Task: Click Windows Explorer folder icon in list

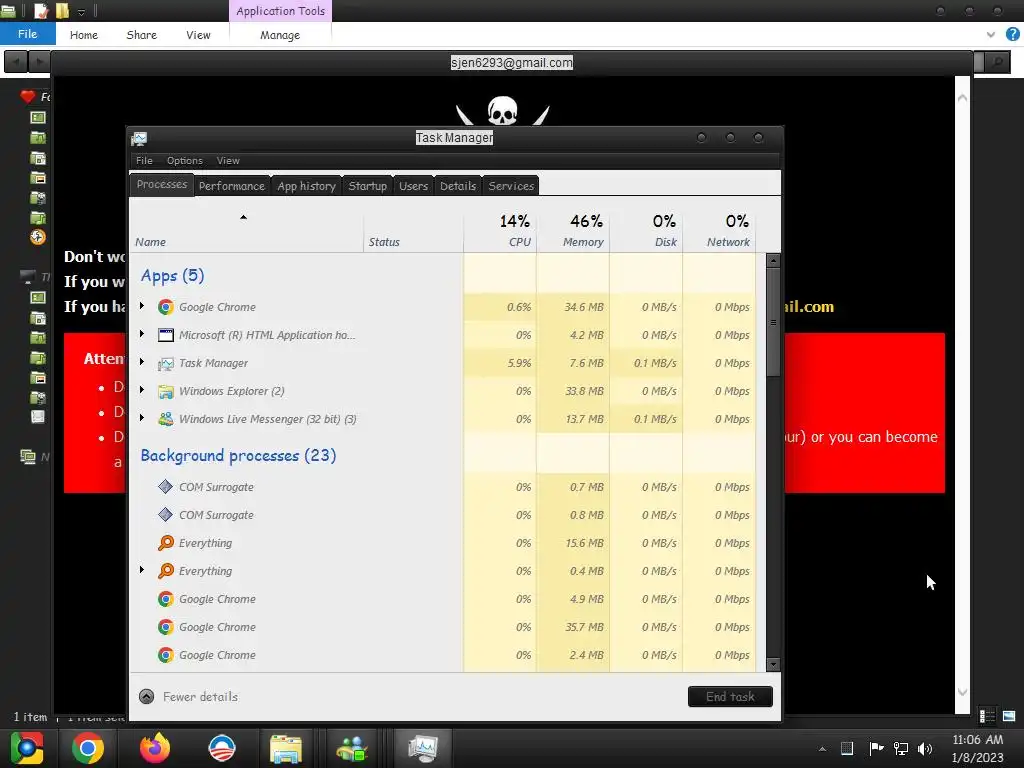Action: click(x=166, y=391)
